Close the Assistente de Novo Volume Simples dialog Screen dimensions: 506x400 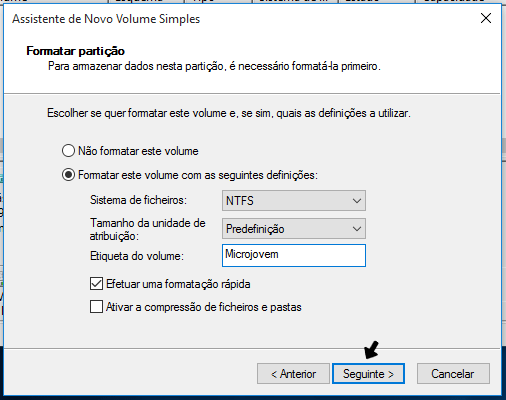click(x=486, y=18)
